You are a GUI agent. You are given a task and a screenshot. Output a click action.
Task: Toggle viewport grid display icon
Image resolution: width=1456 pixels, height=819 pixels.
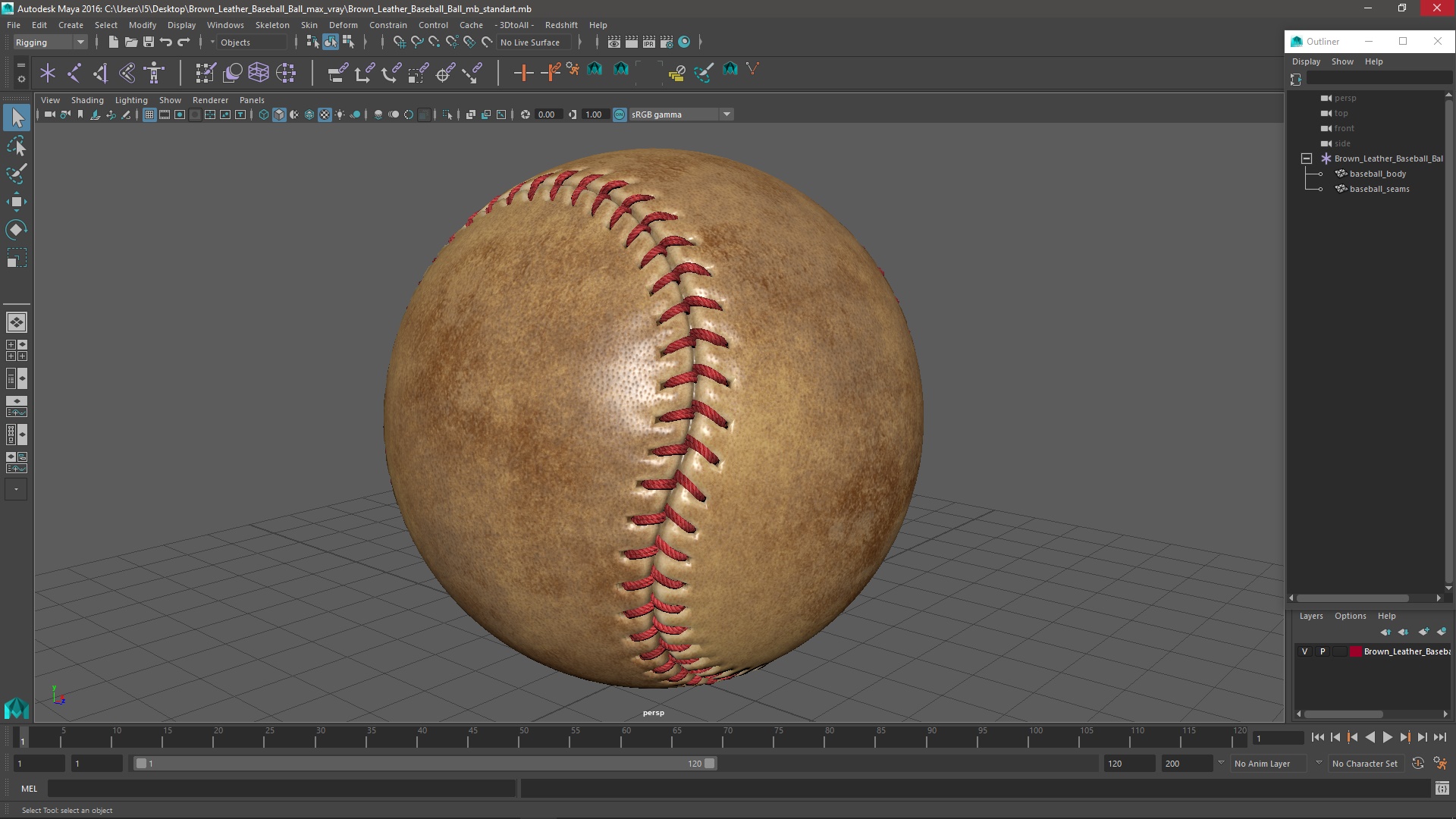[149, 115]
